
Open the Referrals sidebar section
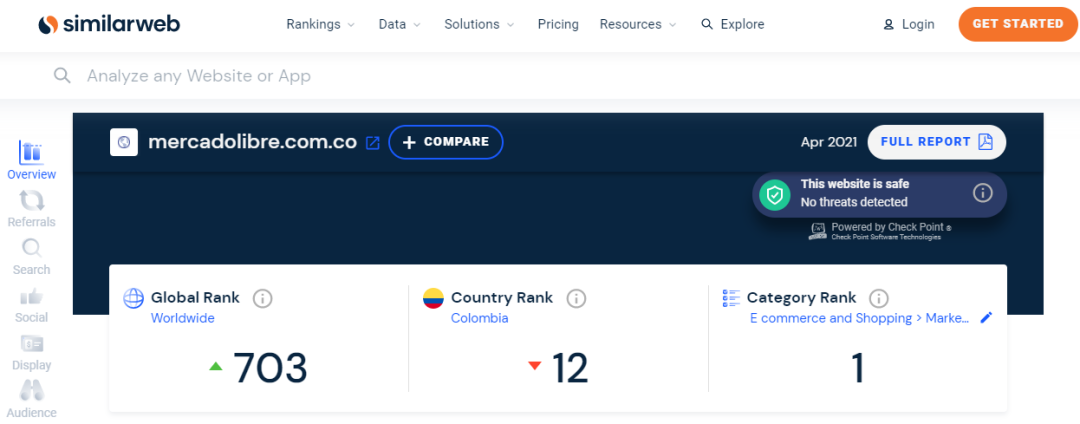coord(32,209)
